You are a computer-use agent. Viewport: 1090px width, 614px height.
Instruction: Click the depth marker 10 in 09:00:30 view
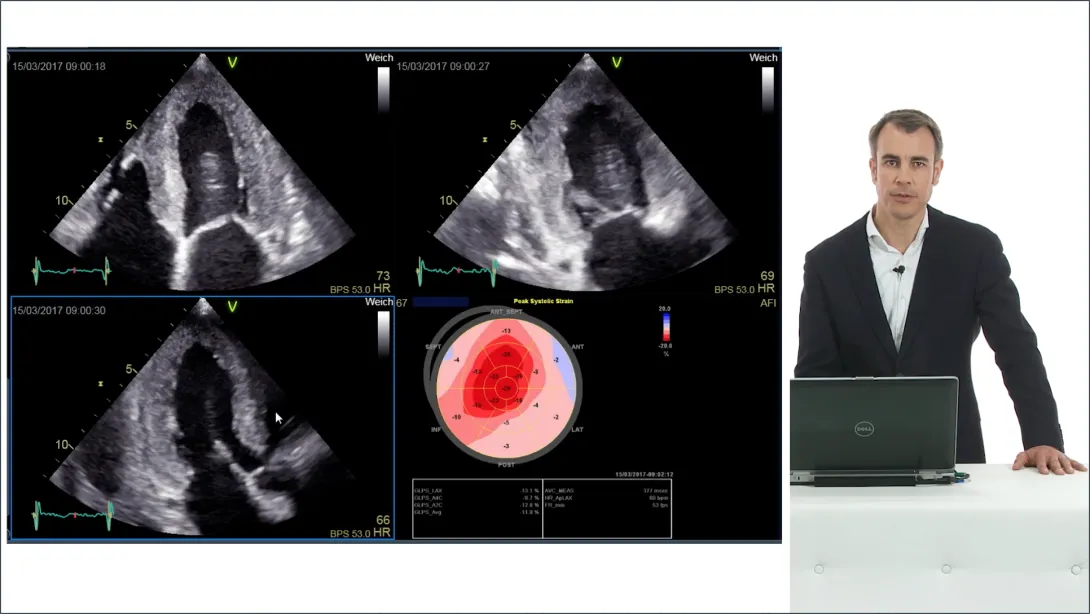click(x=62, y=444)
